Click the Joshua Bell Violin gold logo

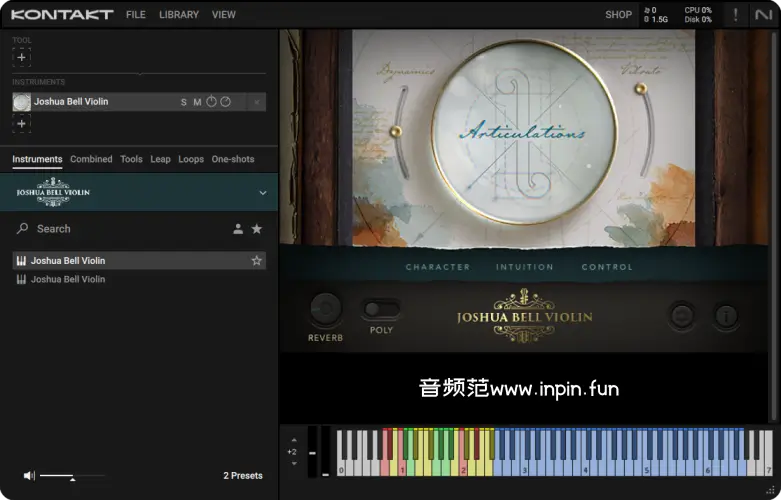pos(524,316)
